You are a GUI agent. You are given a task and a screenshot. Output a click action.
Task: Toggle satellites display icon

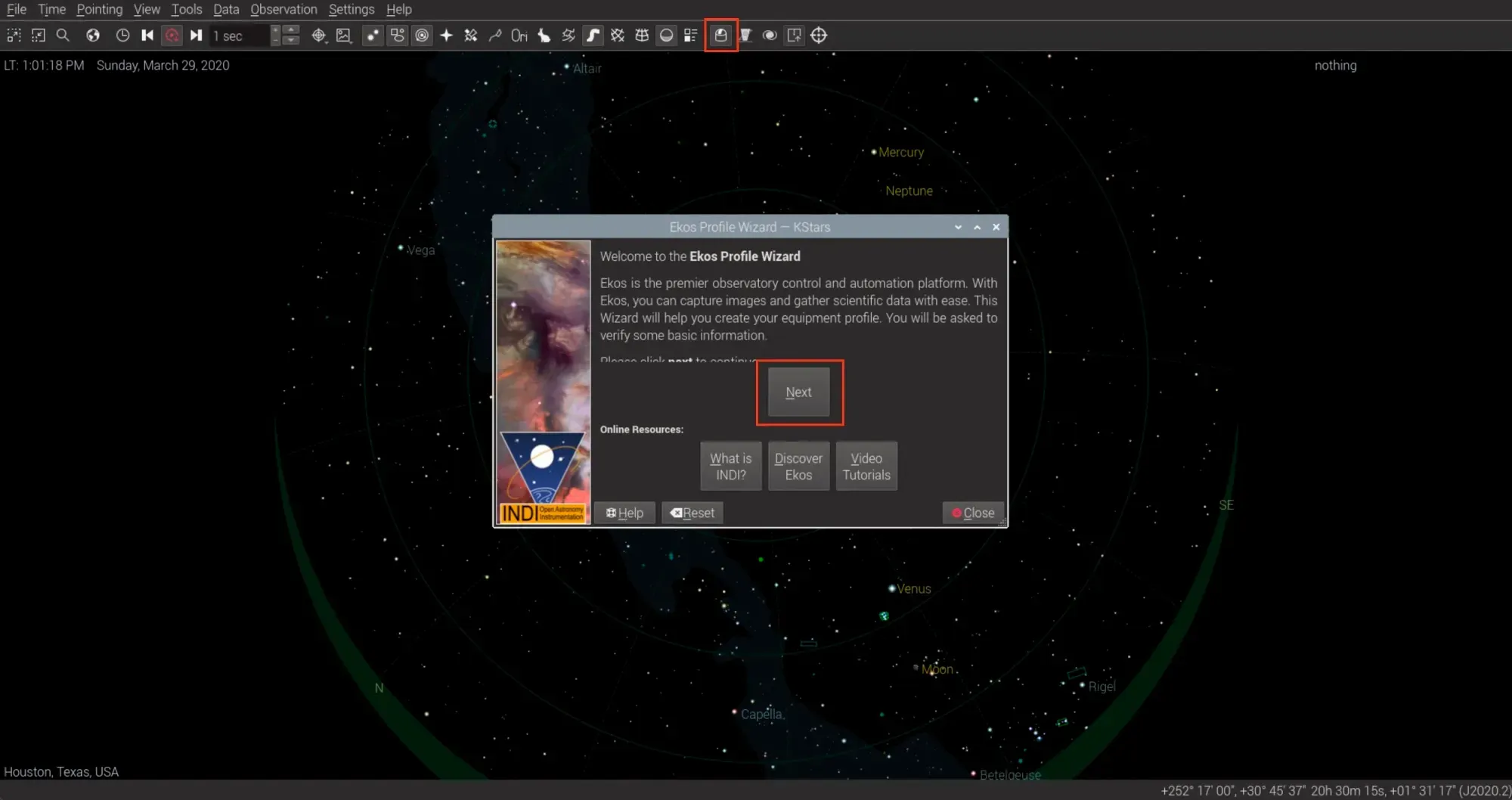[x=471, y=36]
